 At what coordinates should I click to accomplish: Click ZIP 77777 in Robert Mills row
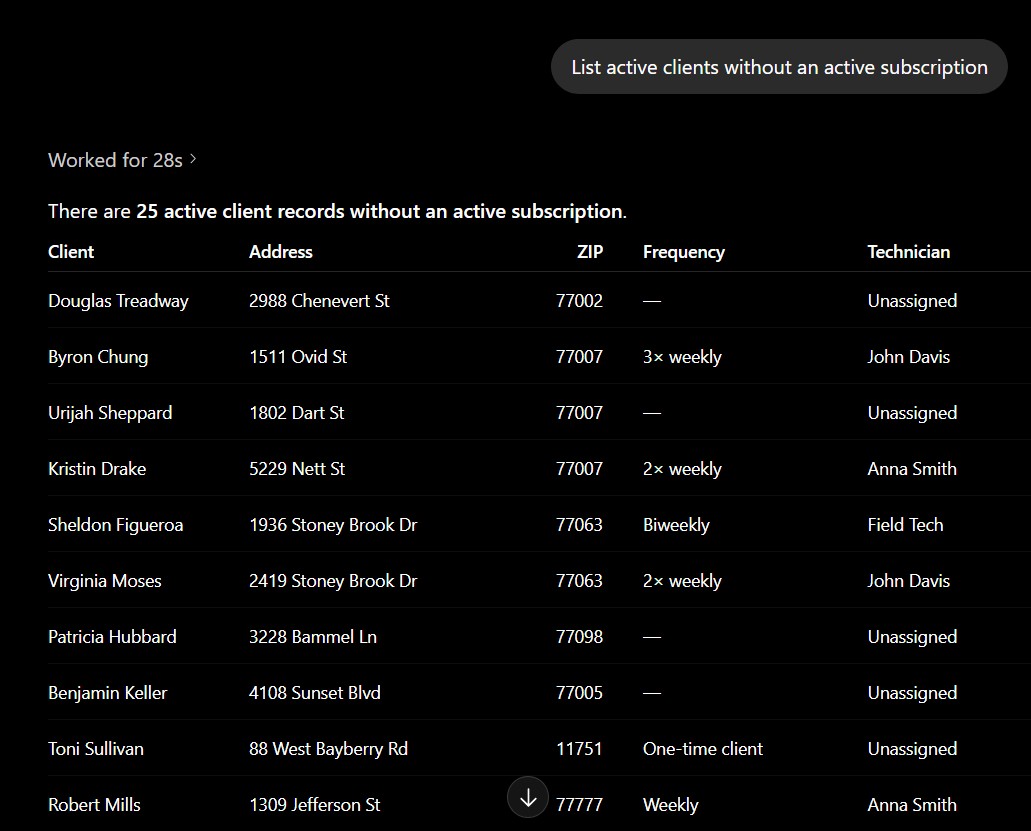pos(579,805)
